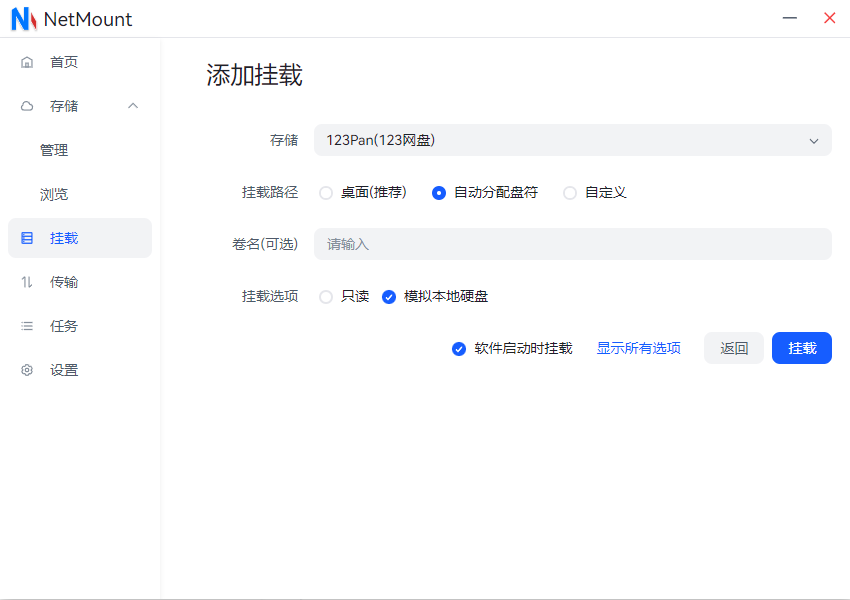Minimize the NetMount window
This screenshot has width=850, height=600.
click(x=790, y=18)
